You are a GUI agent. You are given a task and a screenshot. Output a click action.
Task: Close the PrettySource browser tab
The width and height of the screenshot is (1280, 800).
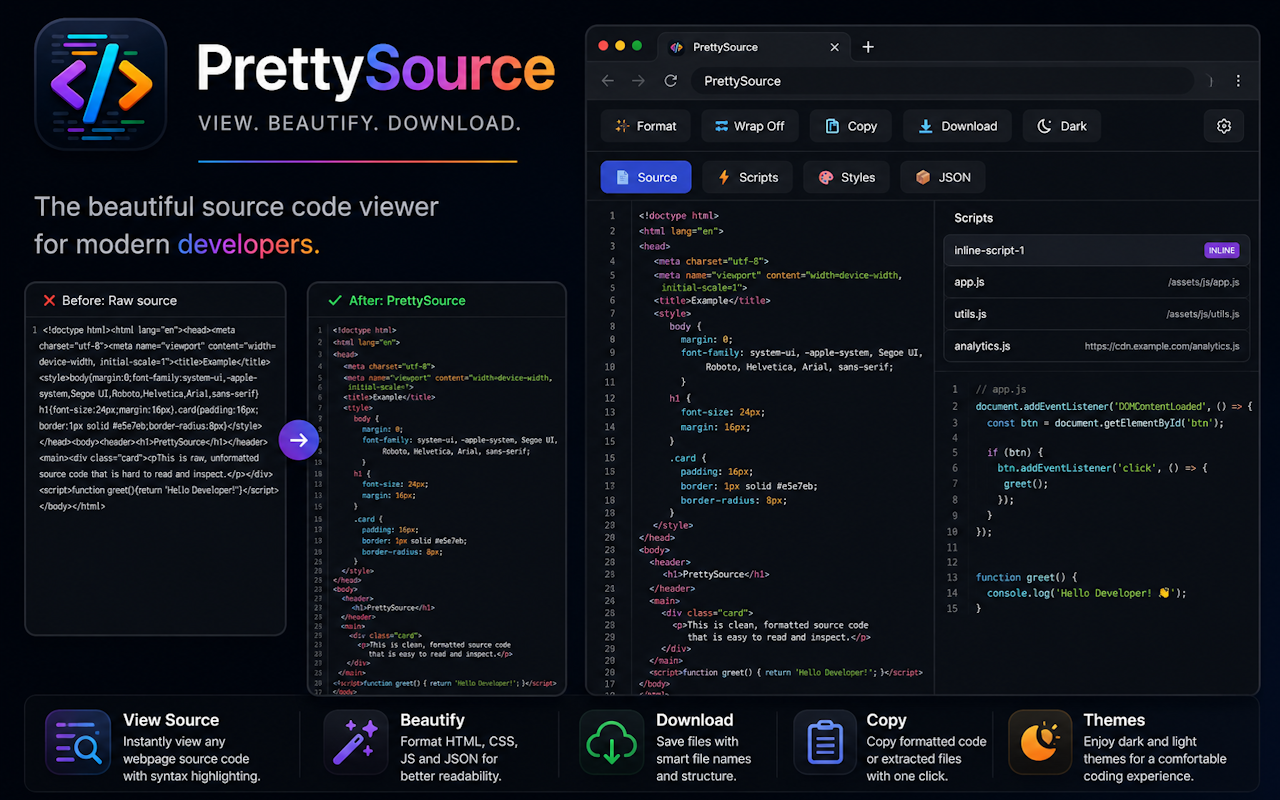[x=835, y=47]
